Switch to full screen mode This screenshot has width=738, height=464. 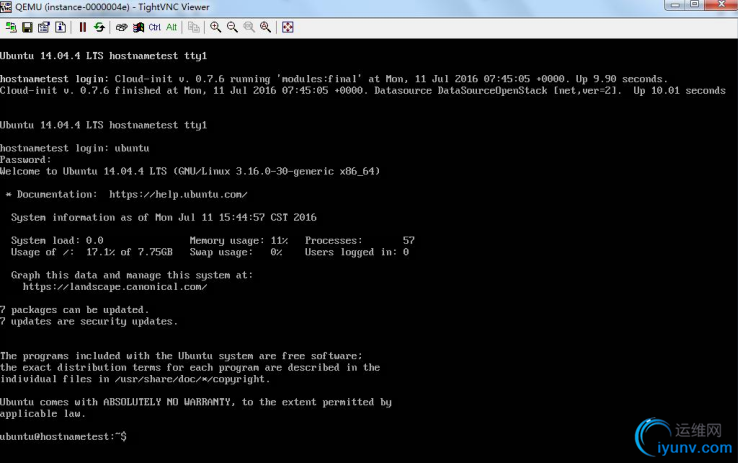coord(288,27)
